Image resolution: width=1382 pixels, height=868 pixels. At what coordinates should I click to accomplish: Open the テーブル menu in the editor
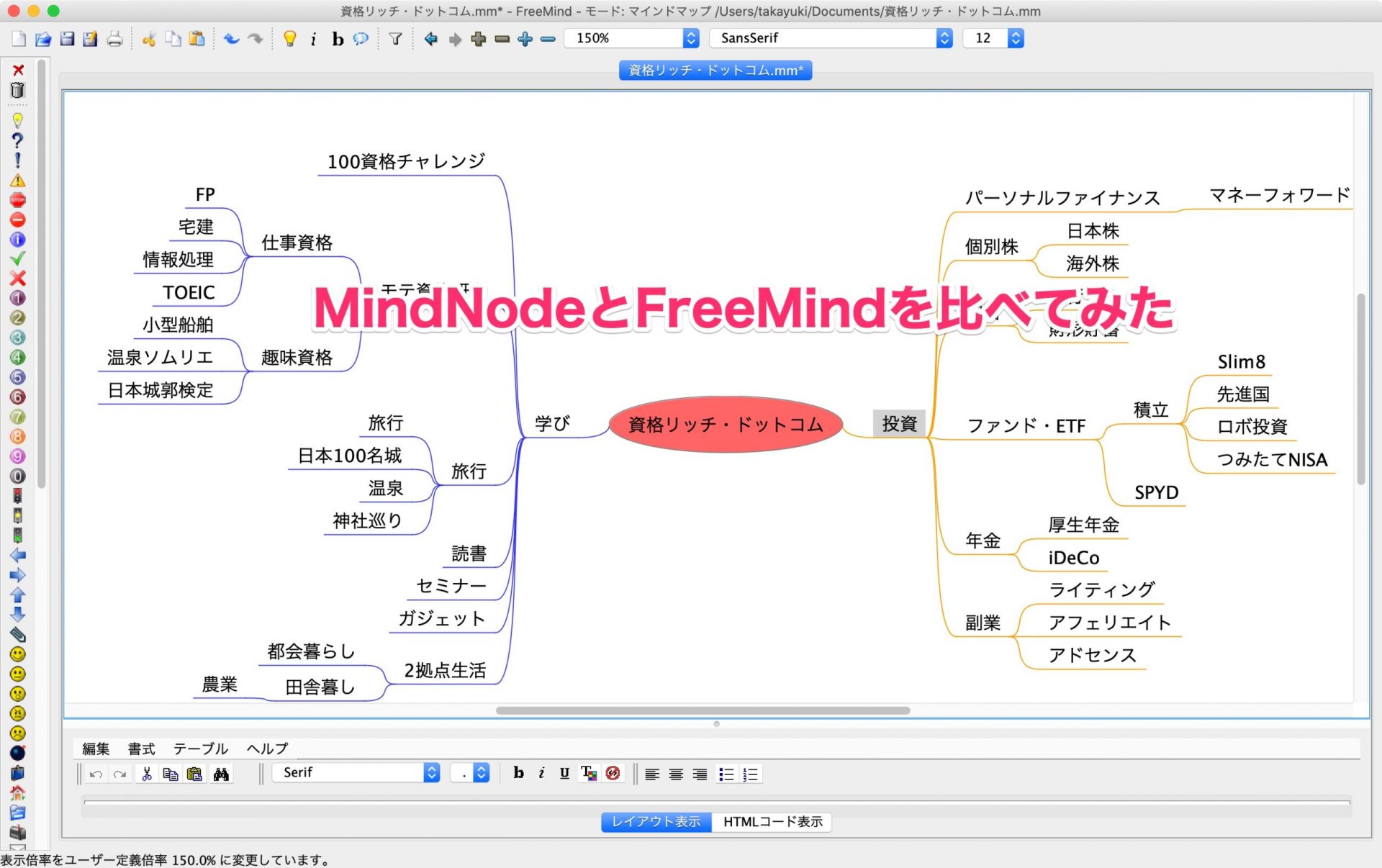click(200, 749)
